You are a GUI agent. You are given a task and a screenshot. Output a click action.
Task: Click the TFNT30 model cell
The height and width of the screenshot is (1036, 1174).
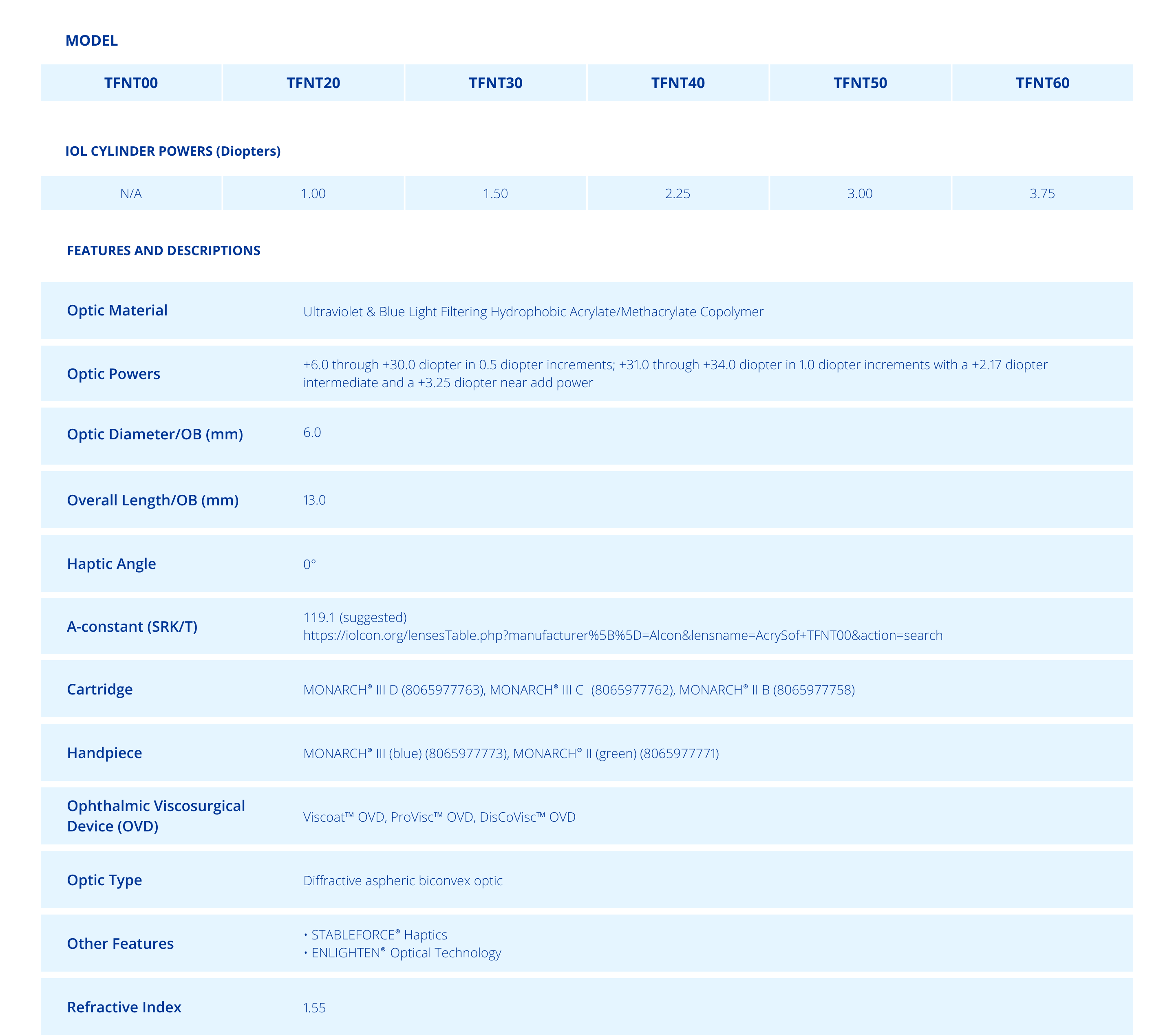496,83
